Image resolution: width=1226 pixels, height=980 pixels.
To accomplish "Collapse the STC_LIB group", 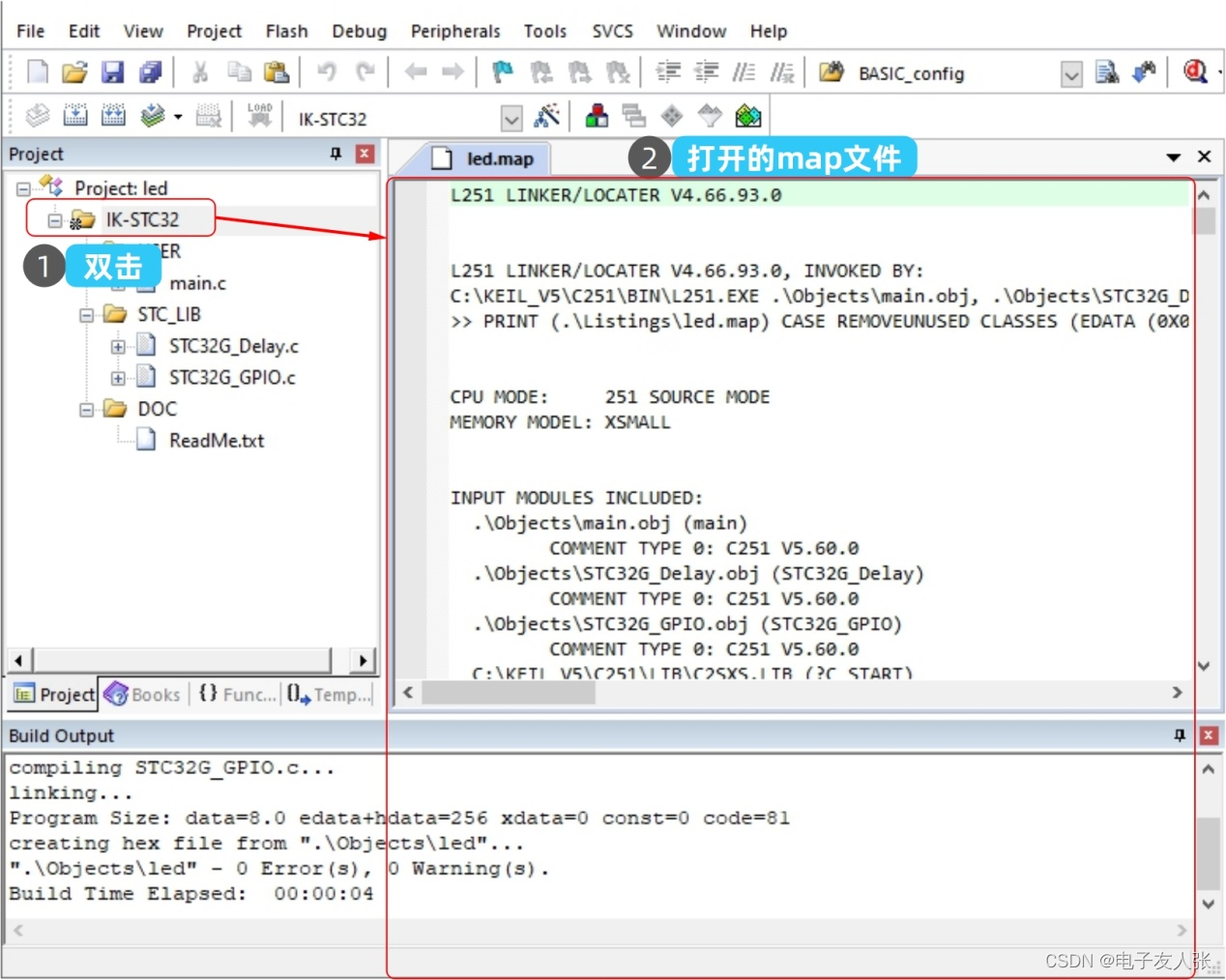I will point(86,315).
